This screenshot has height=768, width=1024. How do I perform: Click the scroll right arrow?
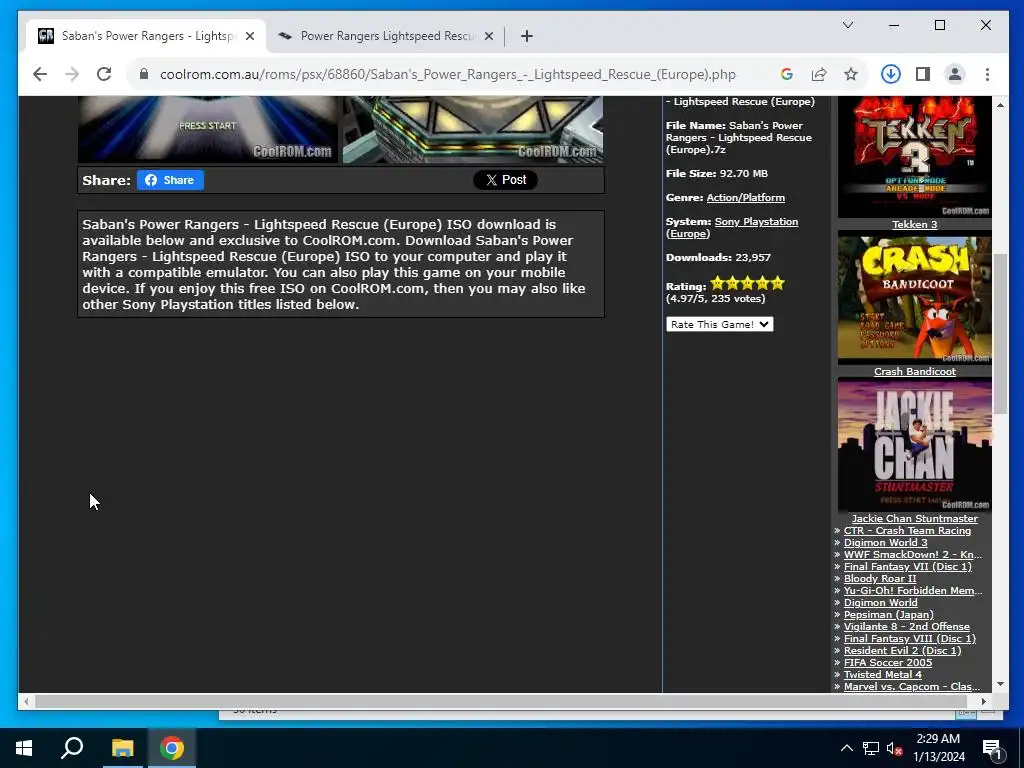coord(984,701)
